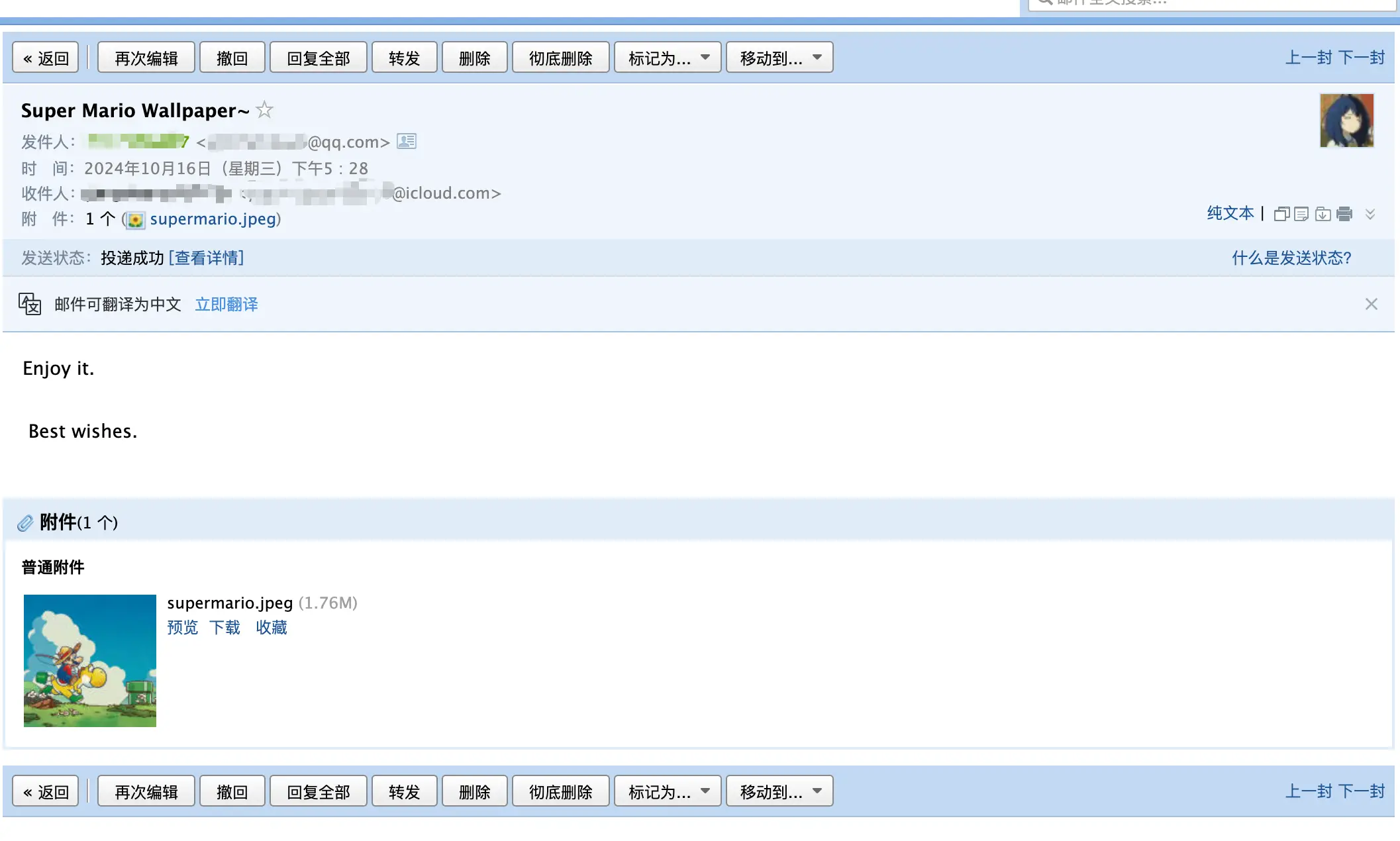Expand the double-chevron header details
Viewport: 1400px width, 841px height.
pos(1370,214)
